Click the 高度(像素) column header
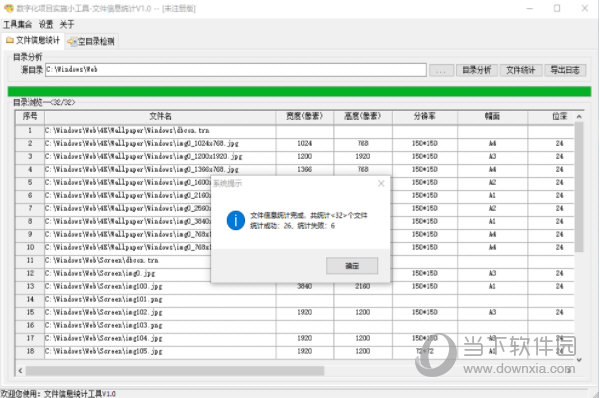 pyautogui.click(x=363, y=116)
